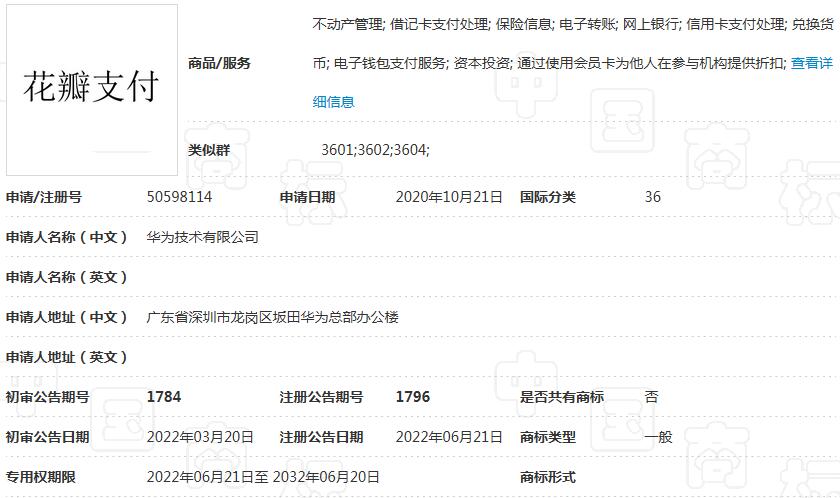This screenshot has height=498, width=840.
Task: Click the 国际分类 label
Action: tap(548, 197)
